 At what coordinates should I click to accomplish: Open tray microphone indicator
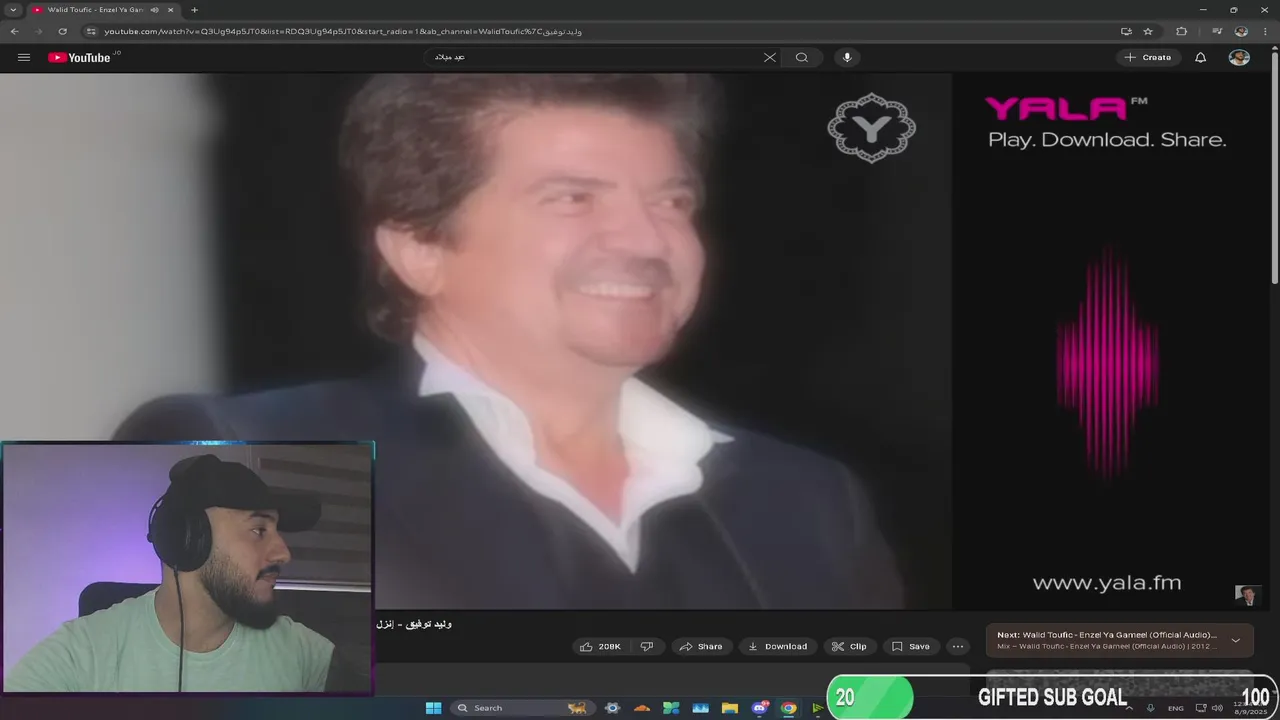pyautogui.click(x=1151, y=708)
